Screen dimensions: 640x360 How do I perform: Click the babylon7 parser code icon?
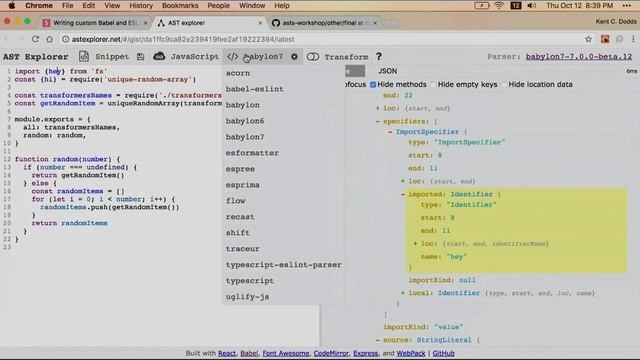click(233, 57)
